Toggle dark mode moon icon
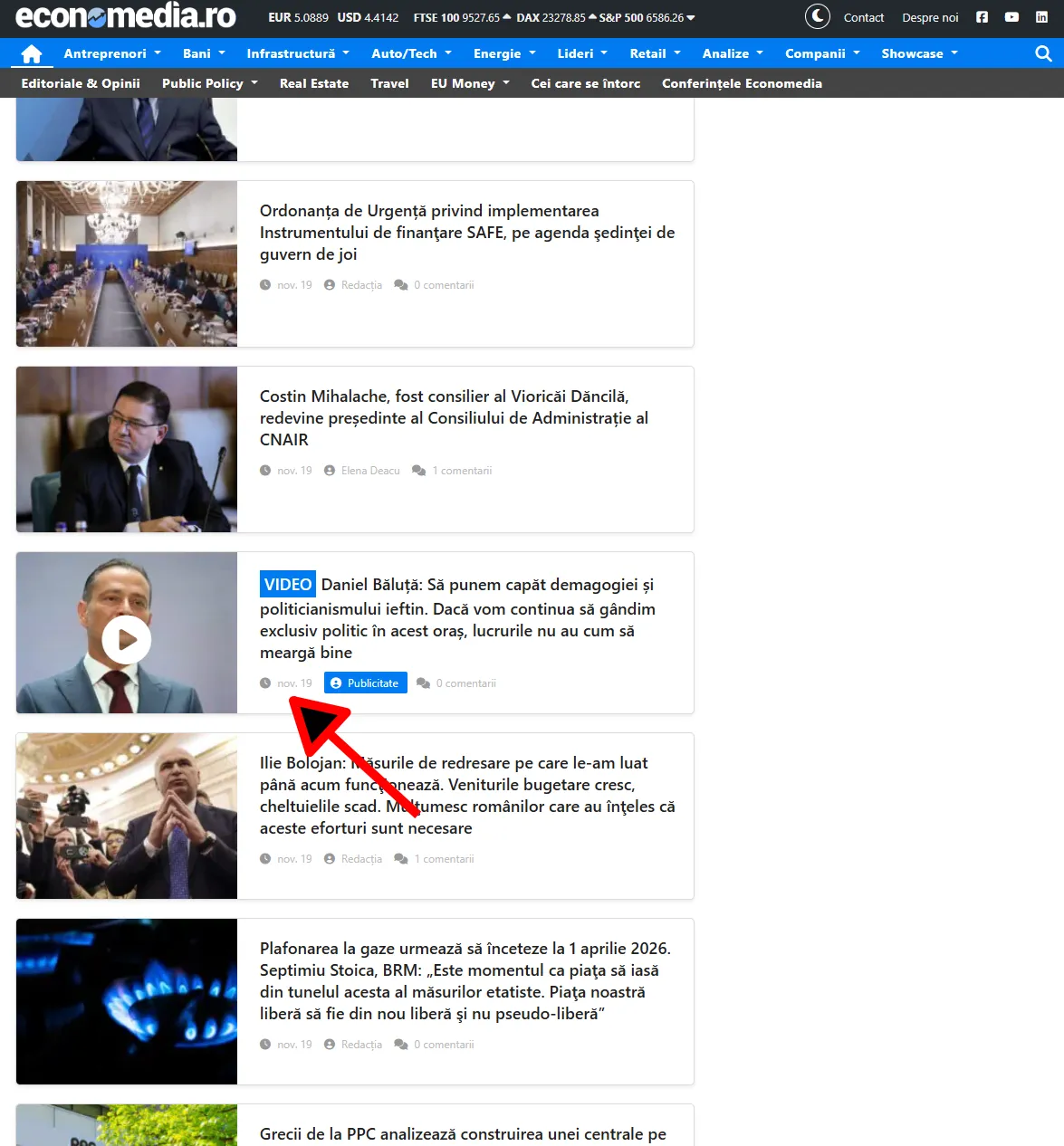The height and width of the screenshot is (1146, 1064). [817, 16]
